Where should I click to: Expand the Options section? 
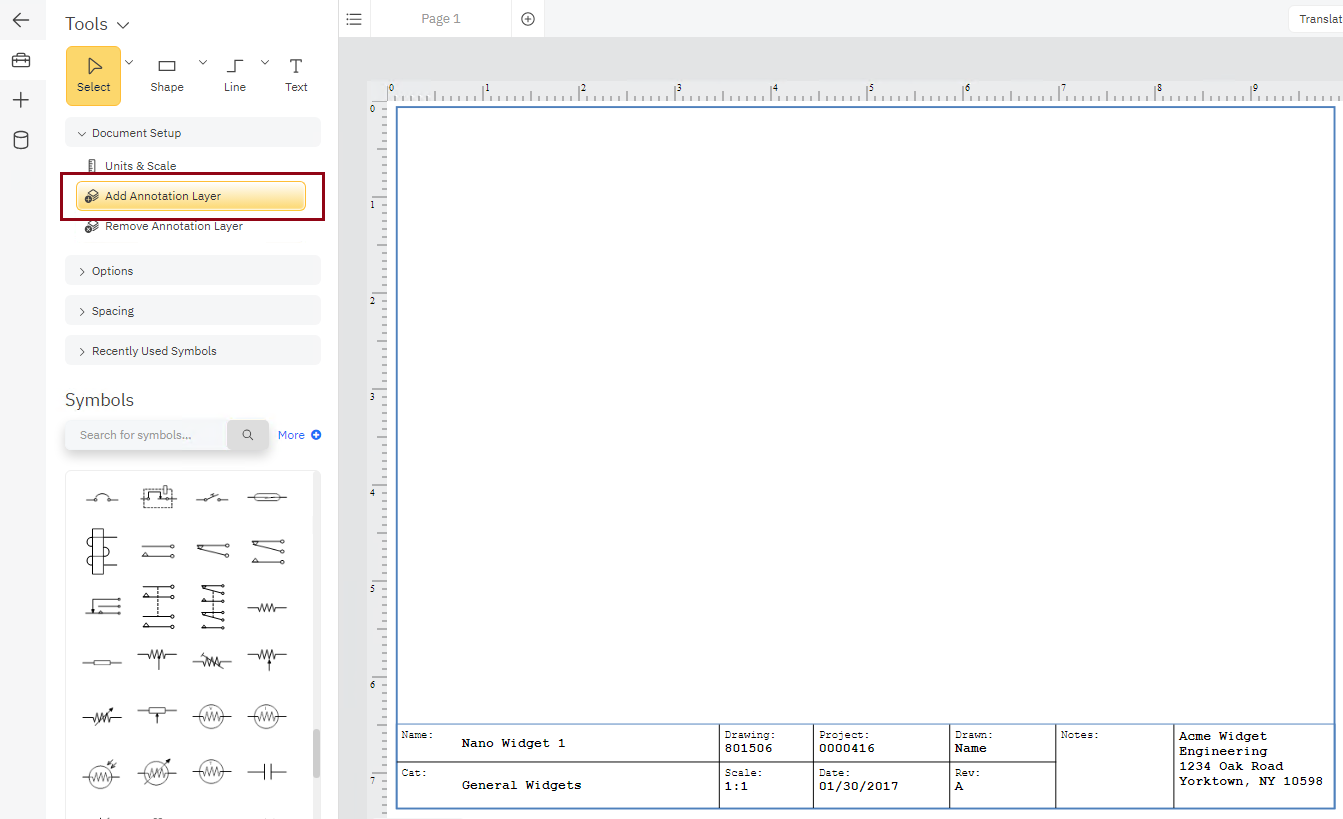(192, 270)
